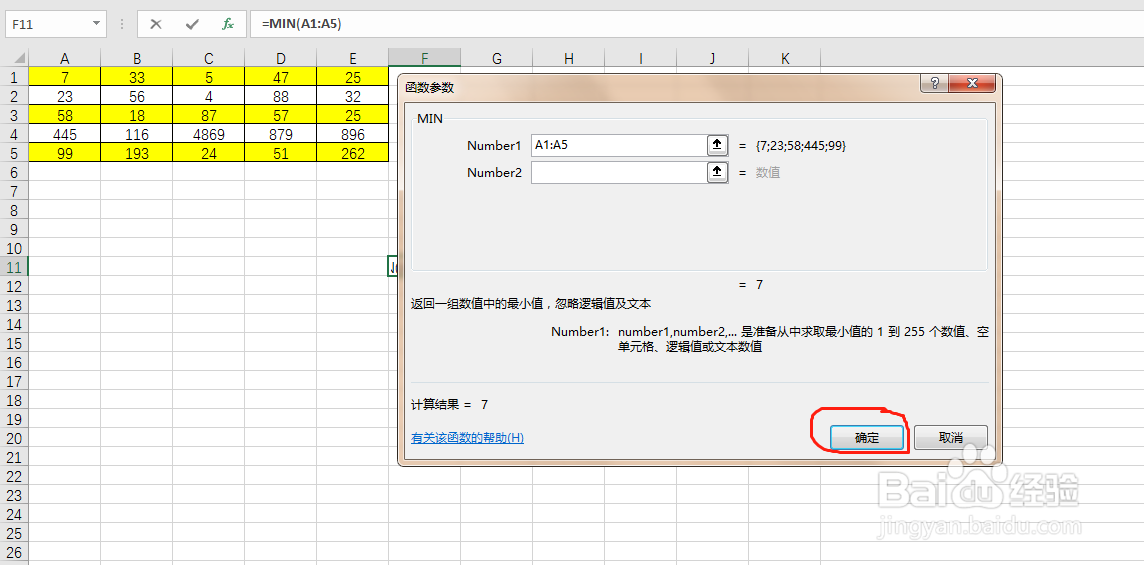Cancel formula entry with the X icon
This screenshot has height=565, width=1144.
click(155, 24)
